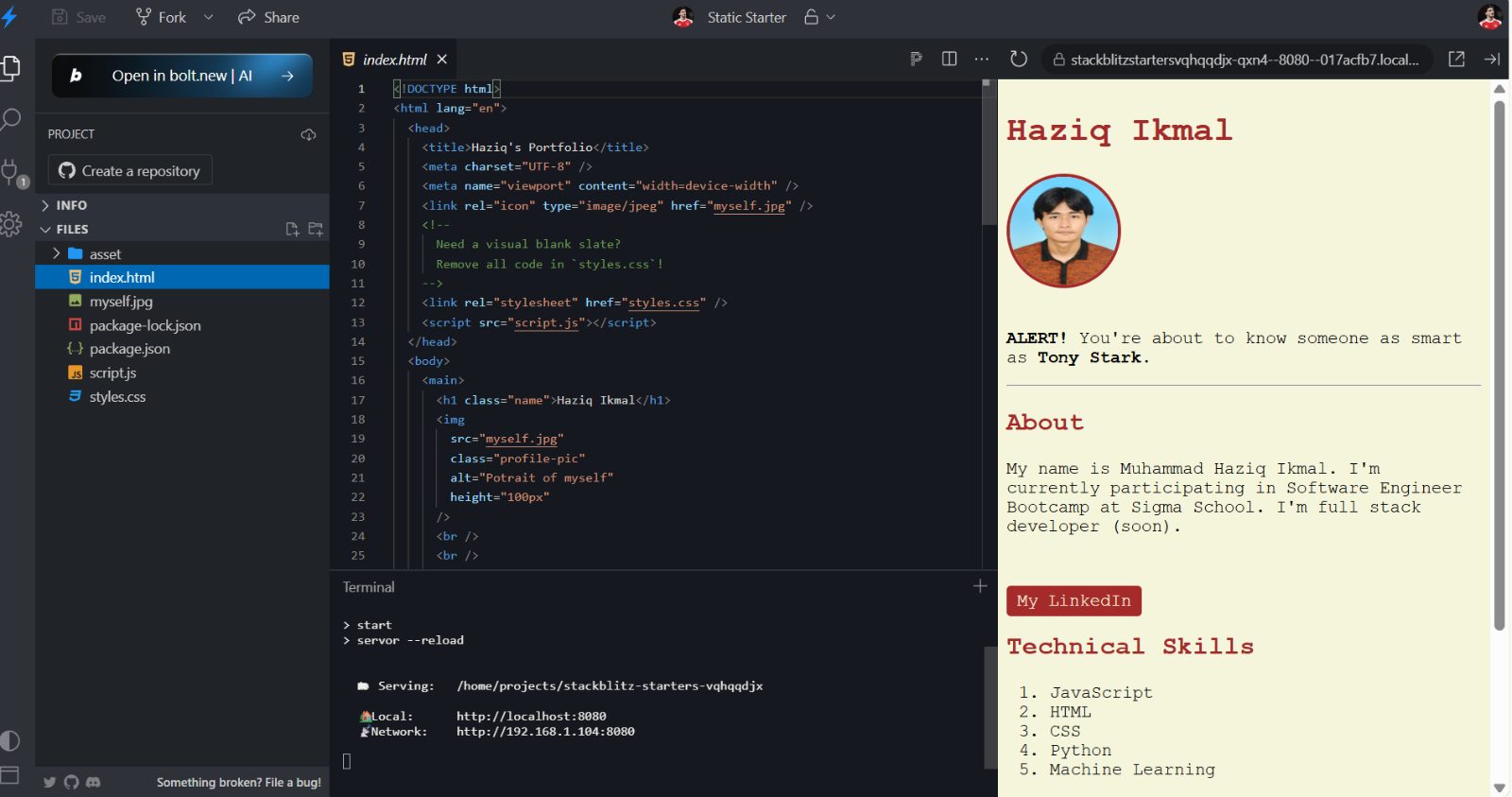This screenshot has height=797, width=1512.
Task: Create a new folder in FILES
Action: click(316, 229)
